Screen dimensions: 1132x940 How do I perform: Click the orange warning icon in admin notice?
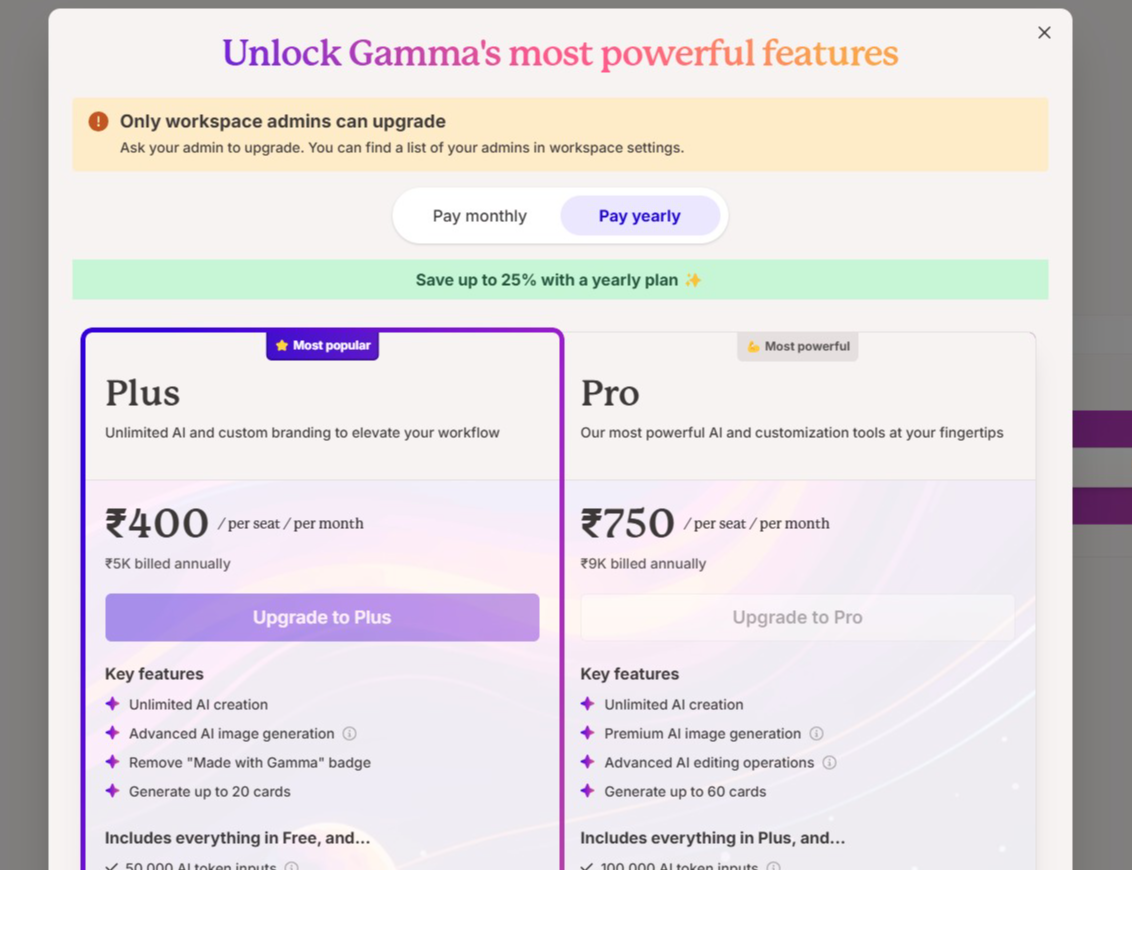point(98,122)
